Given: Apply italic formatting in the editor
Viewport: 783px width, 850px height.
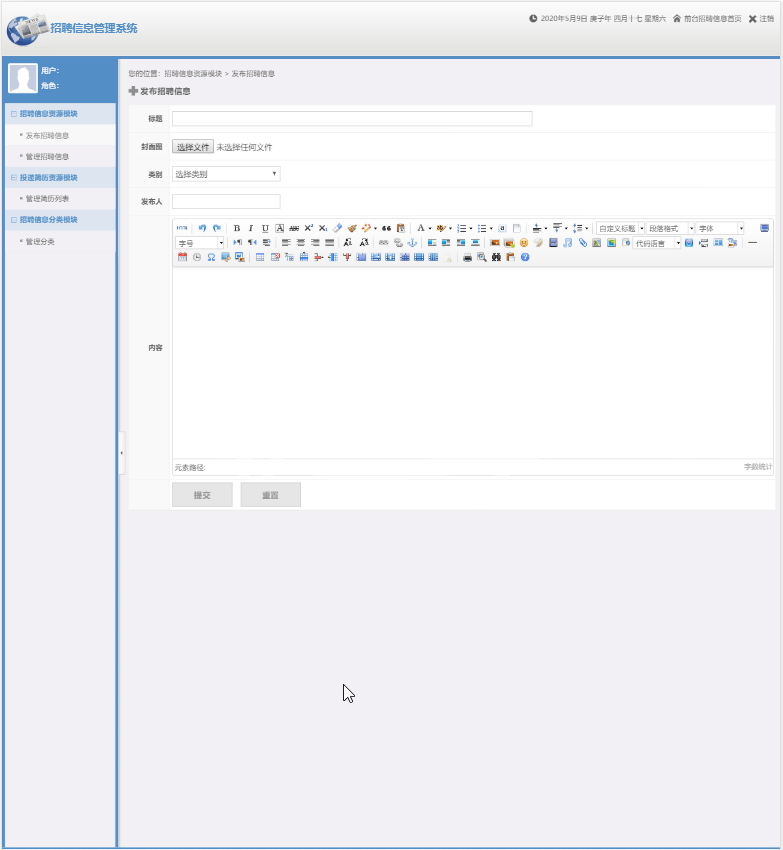Looking at the screenshot, I should point(251,228).
